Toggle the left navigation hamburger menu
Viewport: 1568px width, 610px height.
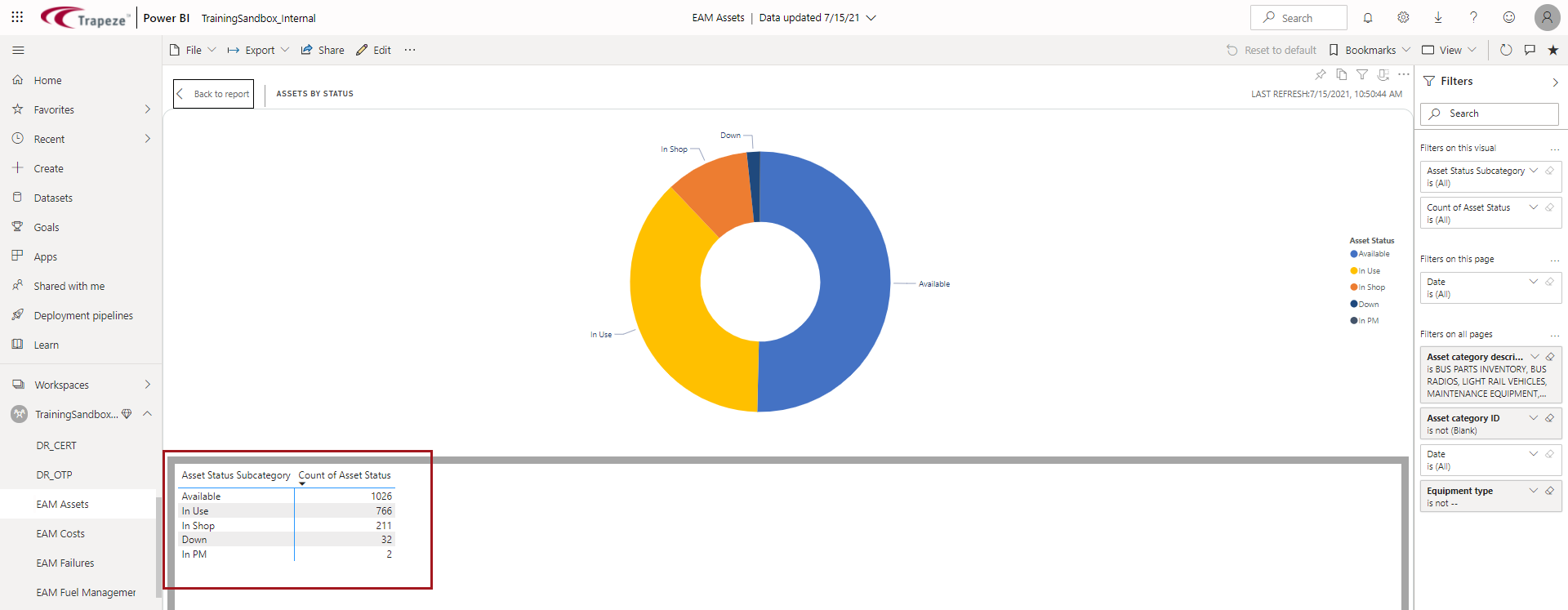tap(18, 50)
